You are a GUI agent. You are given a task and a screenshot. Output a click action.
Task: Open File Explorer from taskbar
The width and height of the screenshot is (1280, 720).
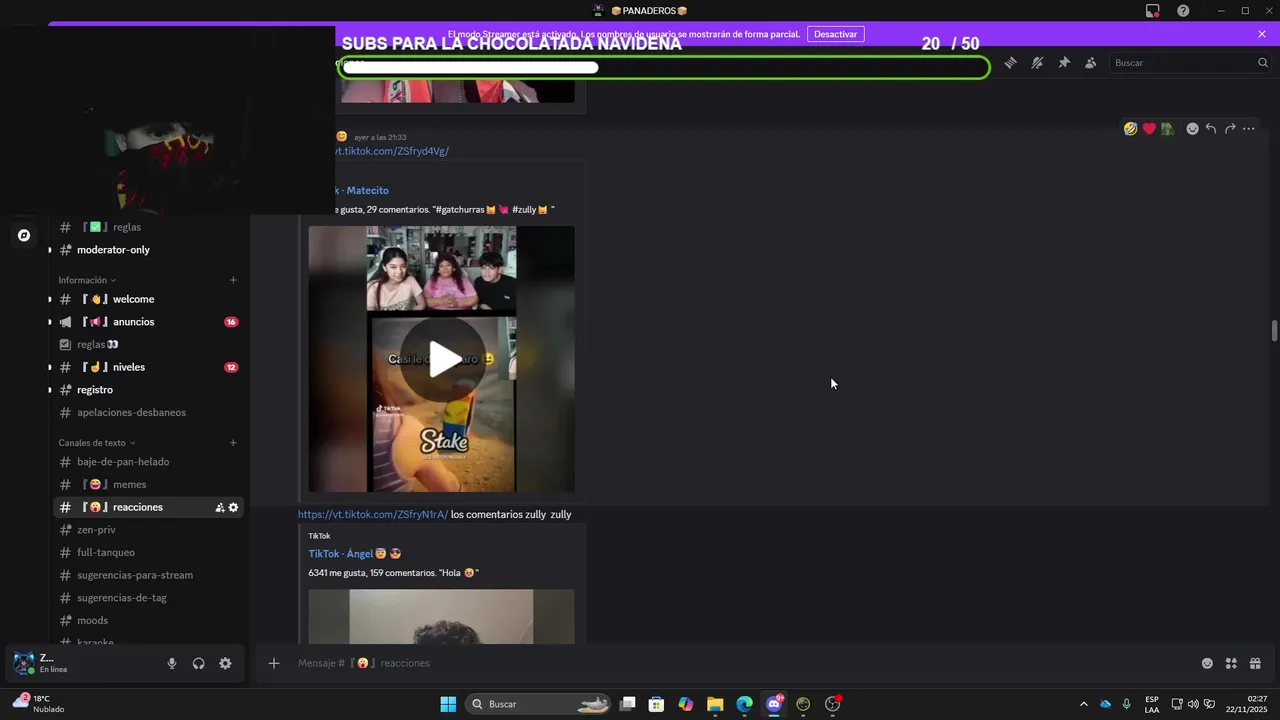[715, 704]
